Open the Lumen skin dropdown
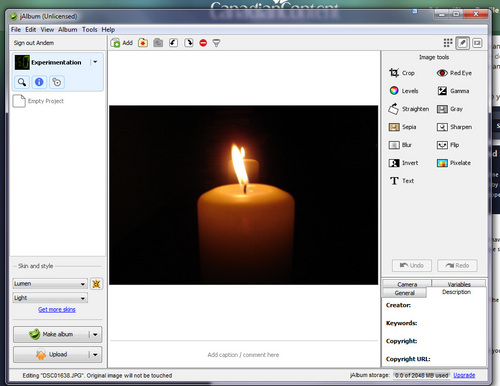Viewport: 500px width, 386px height. click(x=50, y=284)
